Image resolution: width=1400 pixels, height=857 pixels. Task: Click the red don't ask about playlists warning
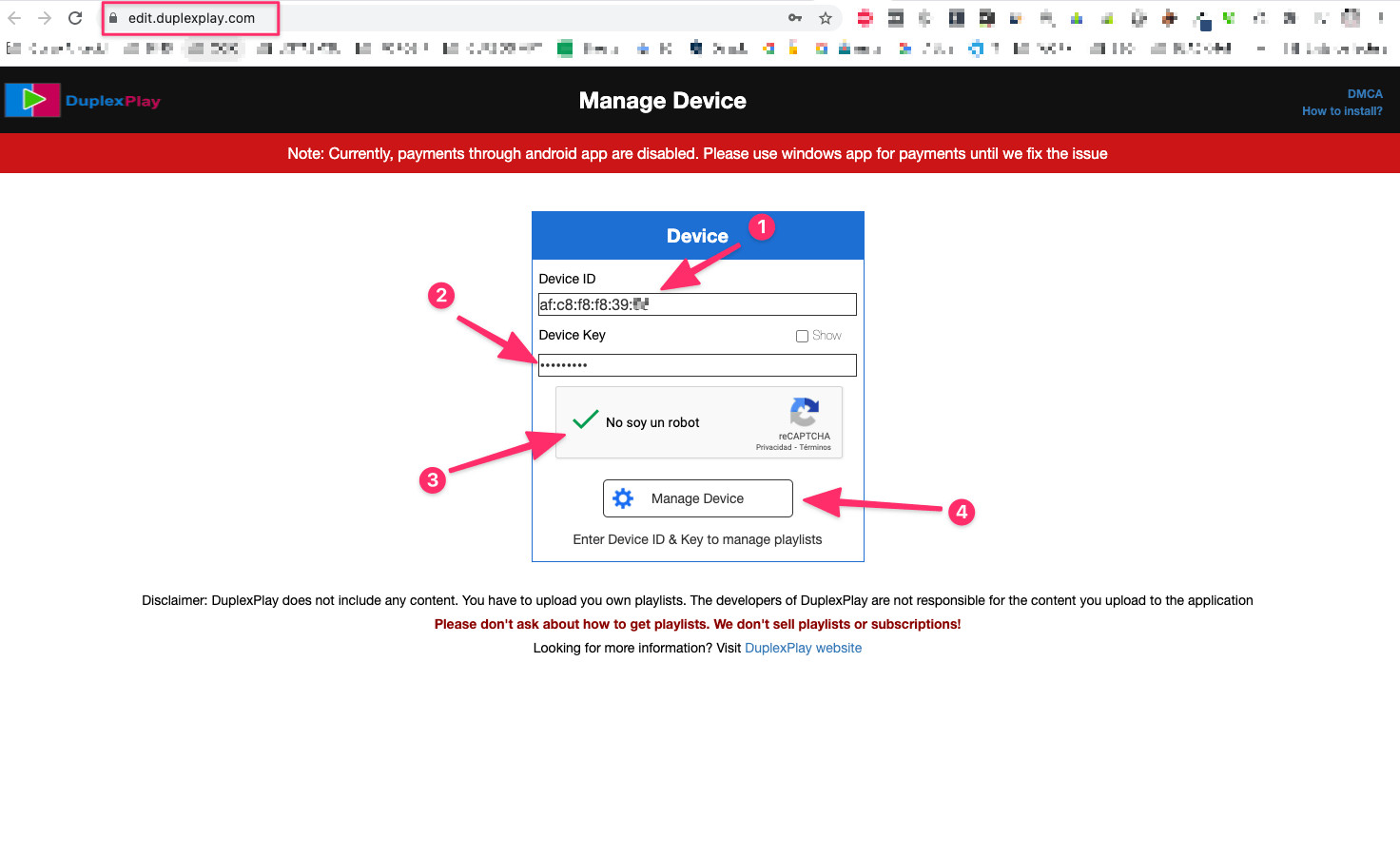697,624
